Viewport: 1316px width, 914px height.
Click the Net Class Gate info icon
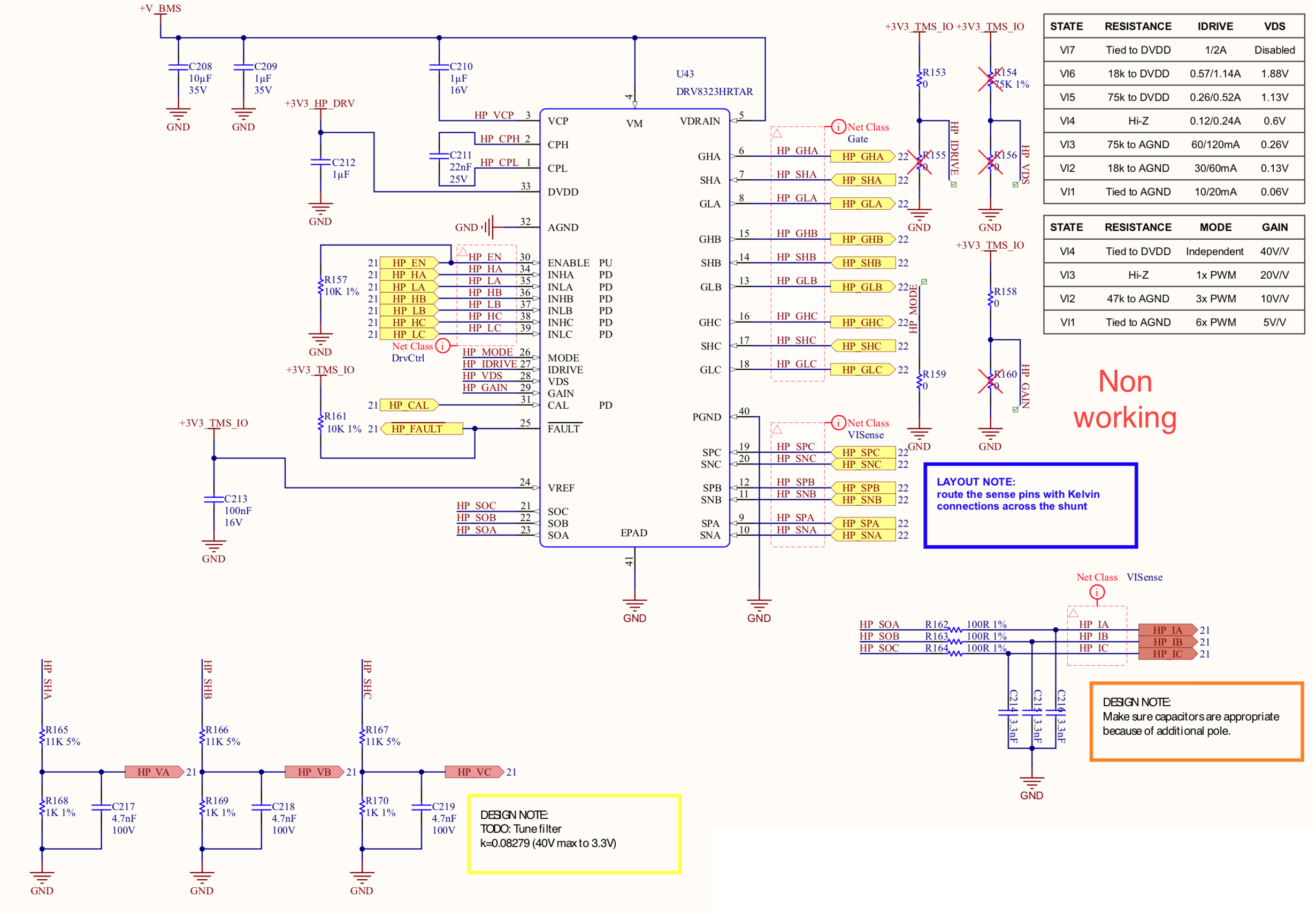click(x=838, y=127)
